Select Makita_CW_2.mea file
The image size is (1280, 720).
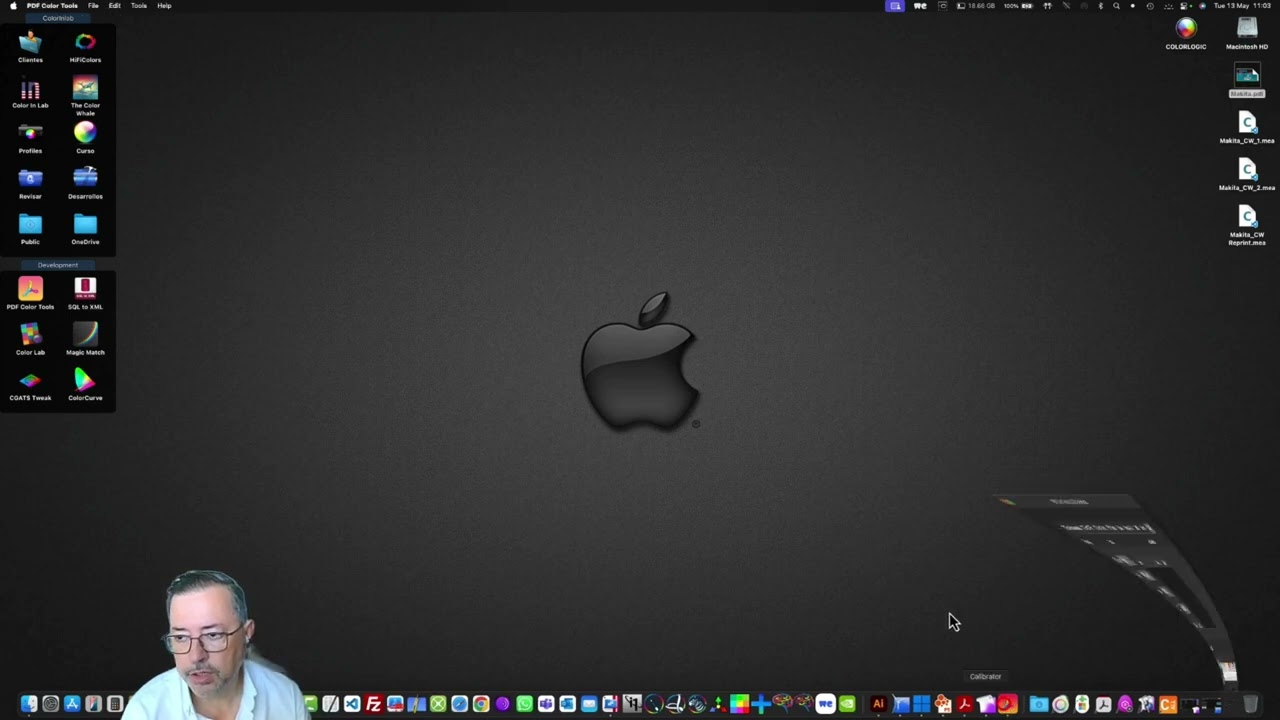(1247, 174)
